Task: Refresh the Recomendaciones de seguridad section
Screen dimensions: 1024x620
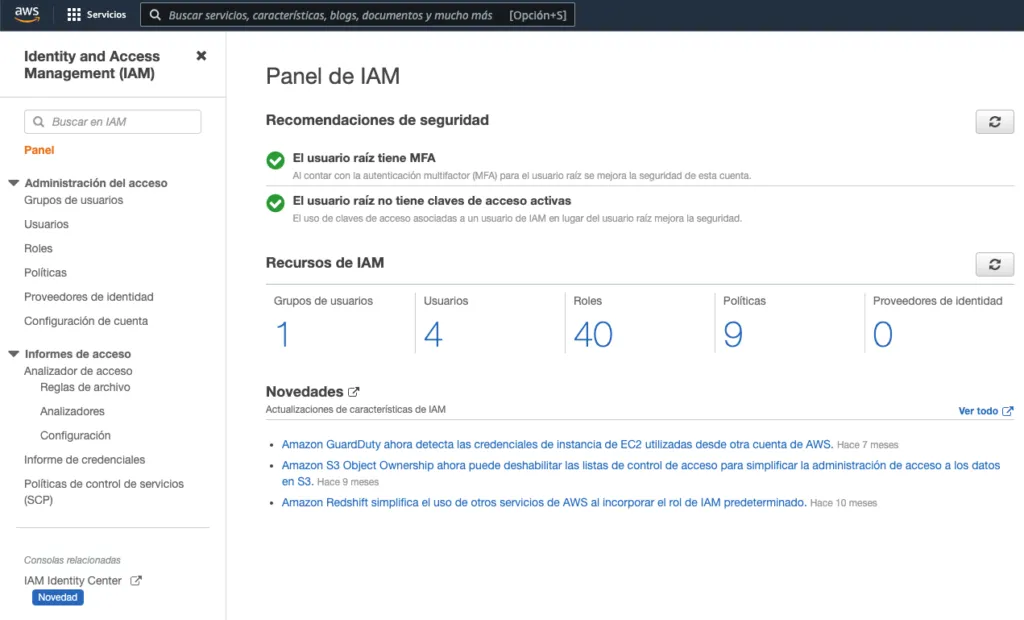Action: pyautogui.click(x=995, y=122)
